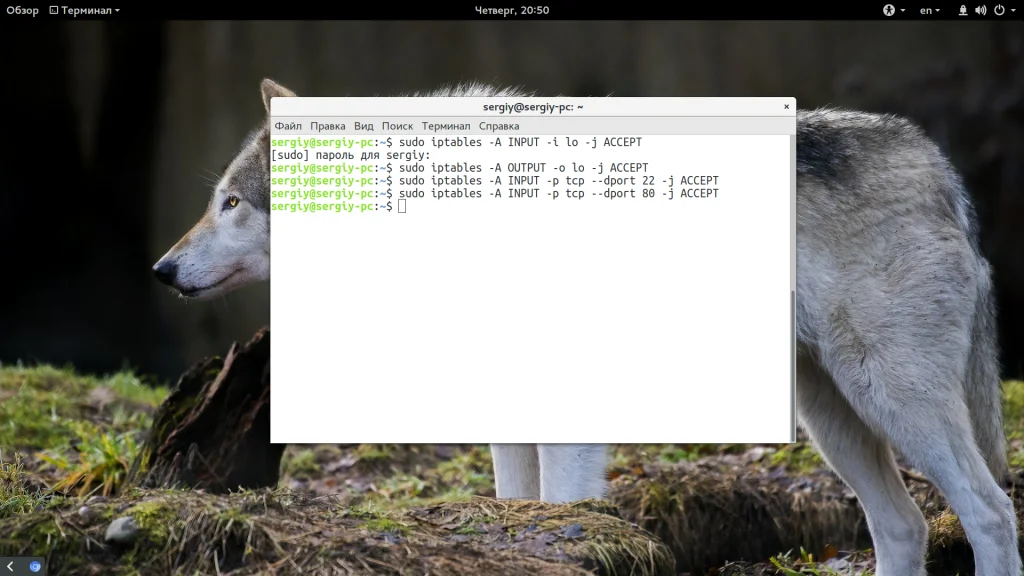Click the power icon in top bar
Viewport: 1024px width, 576px height.
click(999, 10)
